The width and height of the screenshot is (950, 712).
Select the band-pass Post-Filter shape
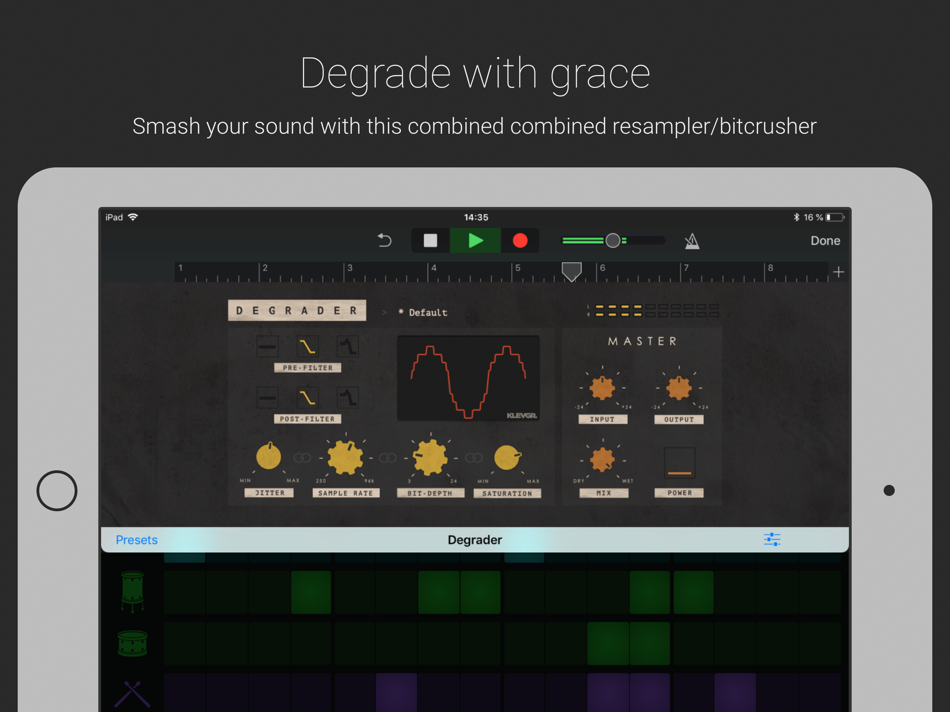point(347,398)
